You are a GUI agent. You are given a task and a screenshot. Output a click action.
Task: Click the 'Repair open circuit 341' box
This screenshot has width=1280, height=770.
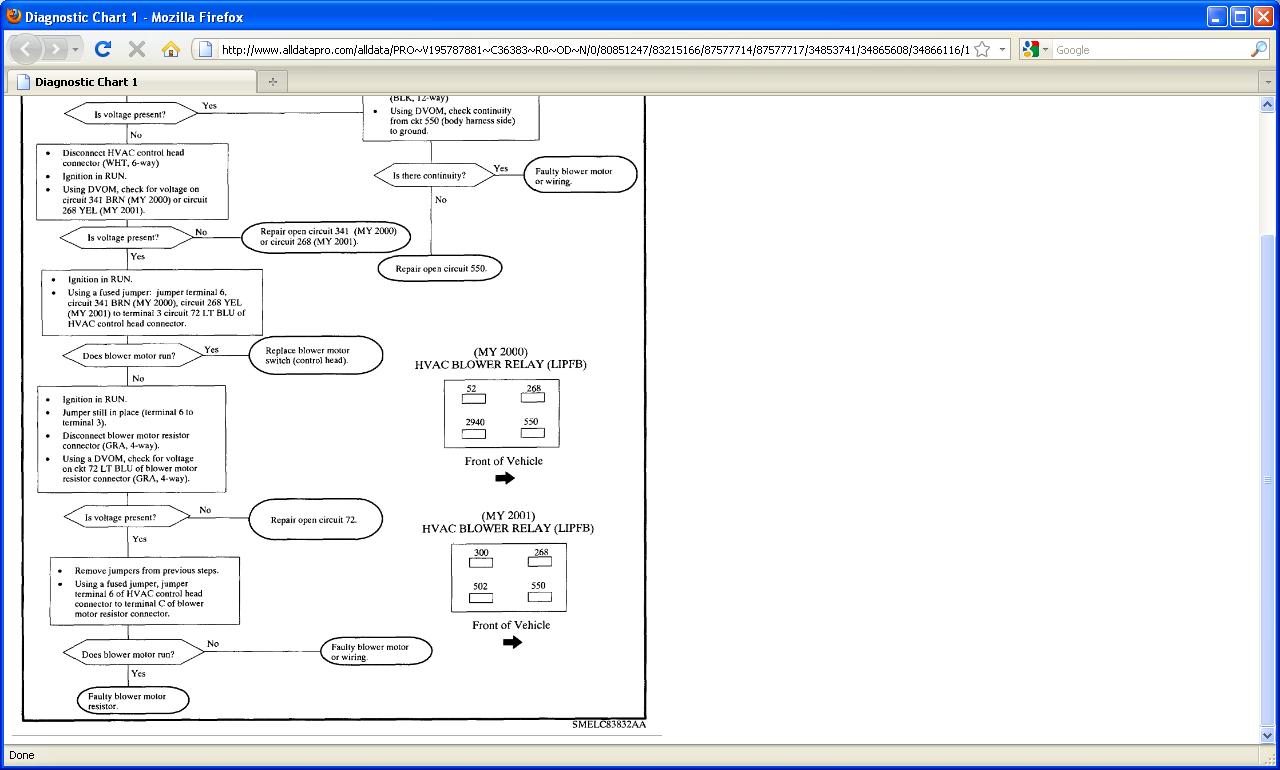click(x=326, y=236)
